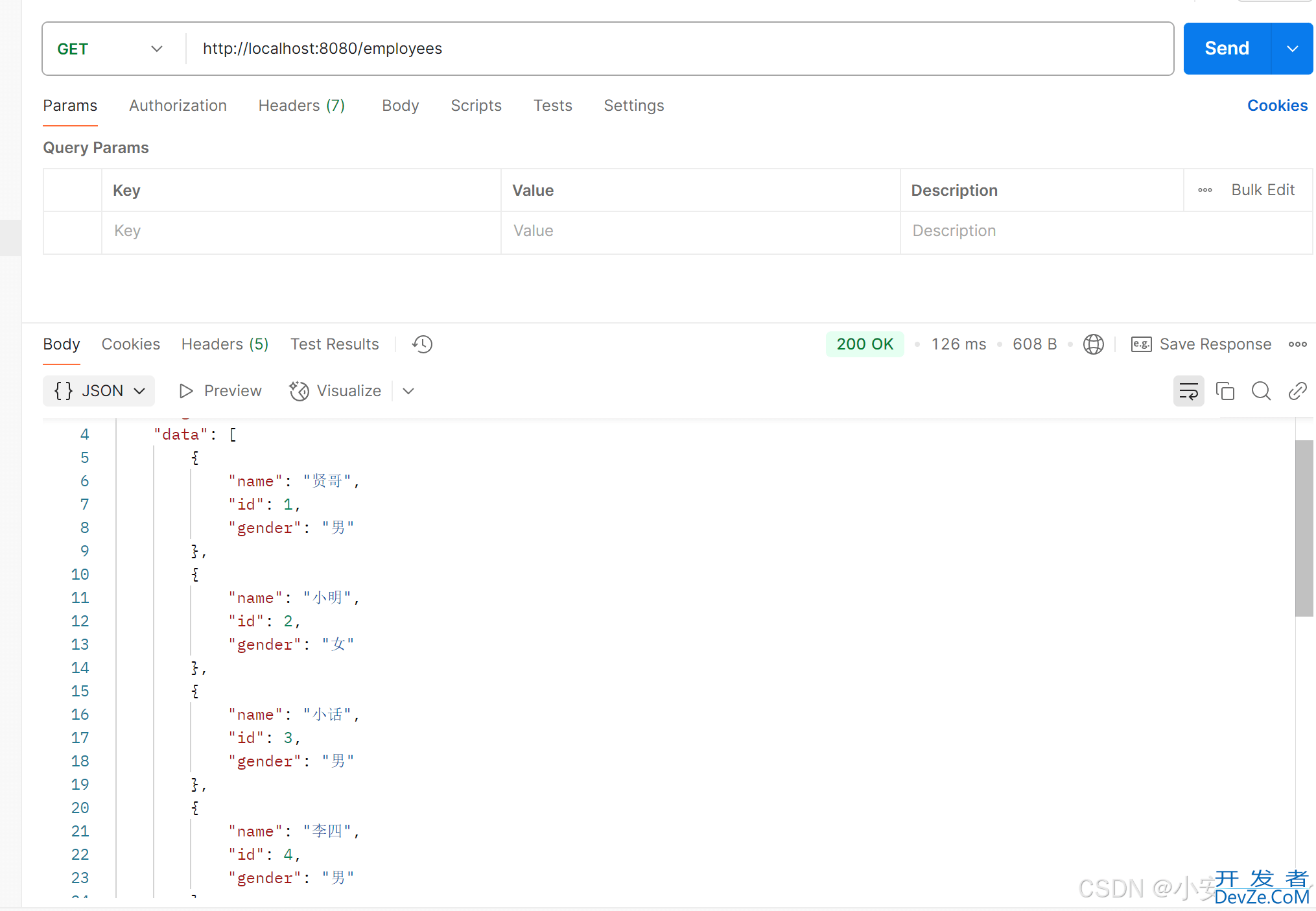
Task: Click the "data" key on line 4
Action: click(x=180, y=434)
